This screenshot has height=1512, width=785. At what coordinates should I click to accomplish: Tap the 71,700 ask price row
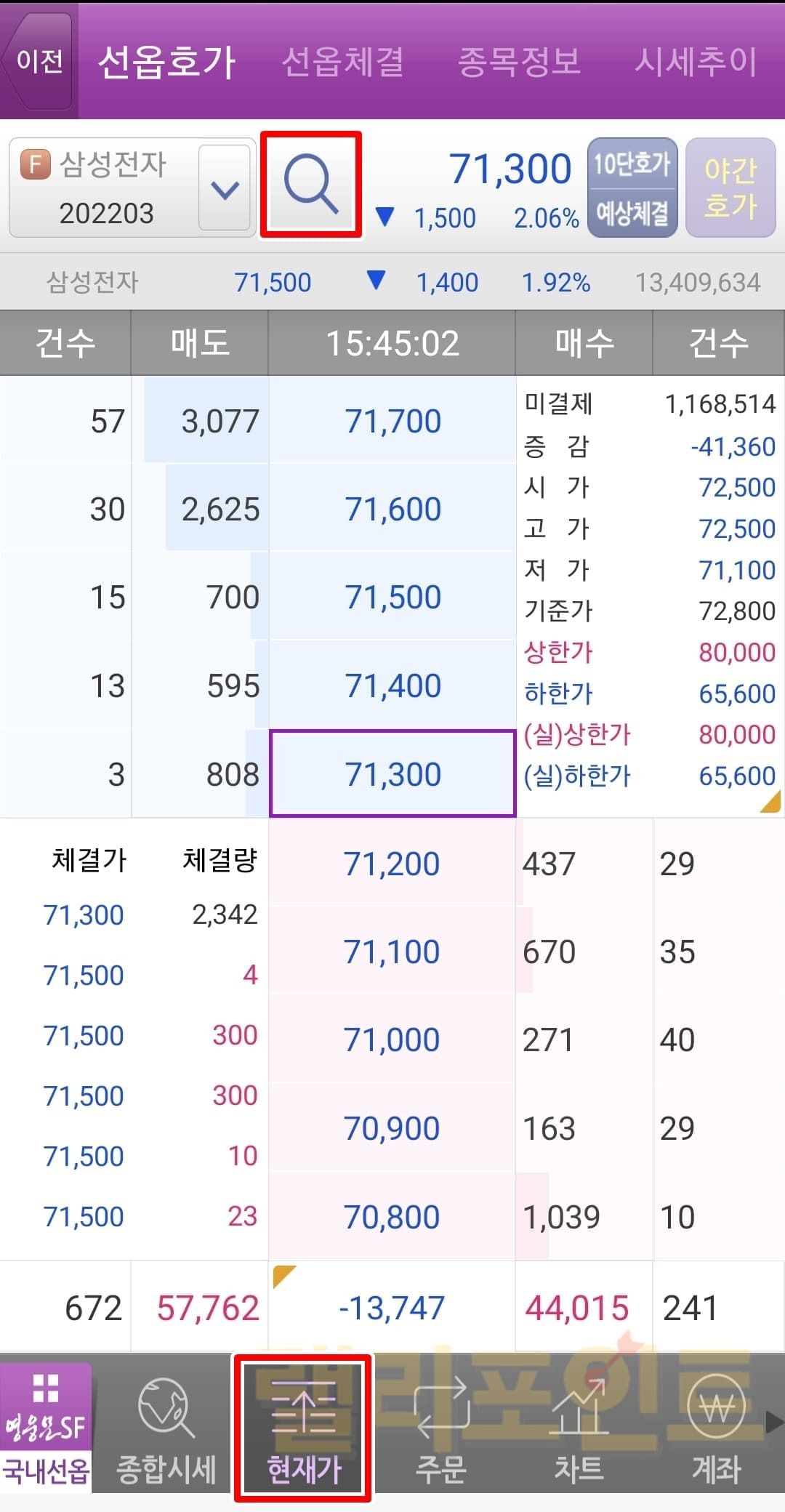(392, 421)
